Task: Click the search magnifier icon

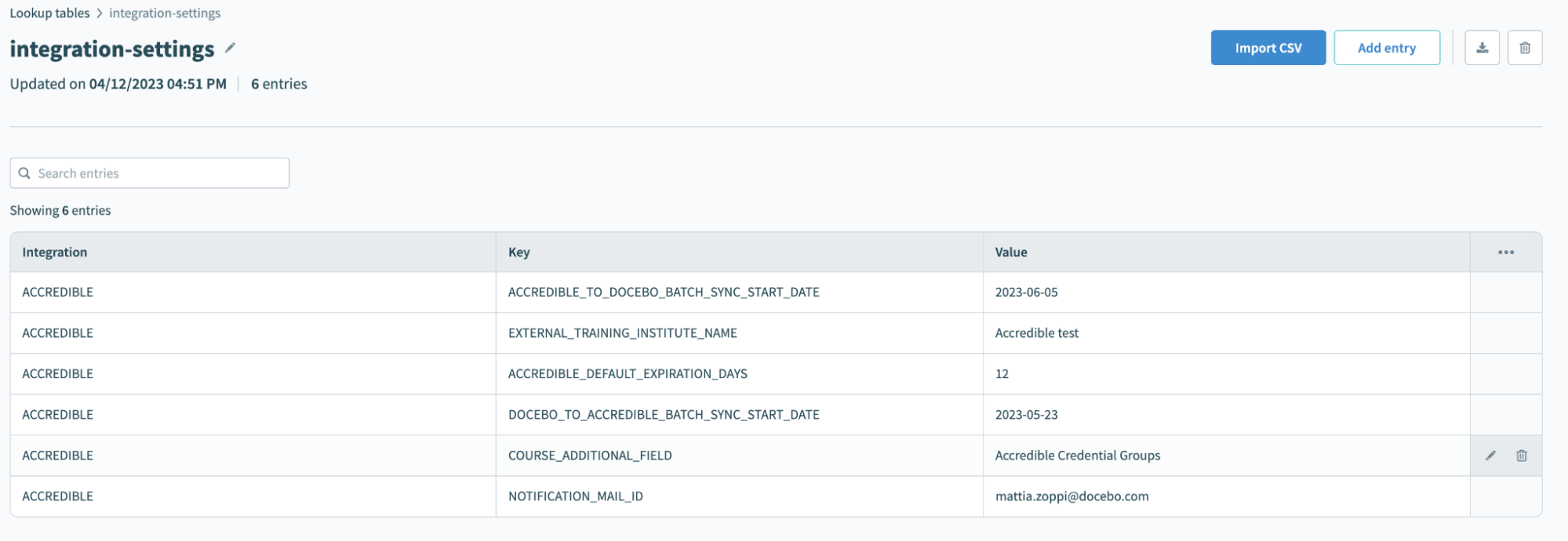Action: [24, 173]
